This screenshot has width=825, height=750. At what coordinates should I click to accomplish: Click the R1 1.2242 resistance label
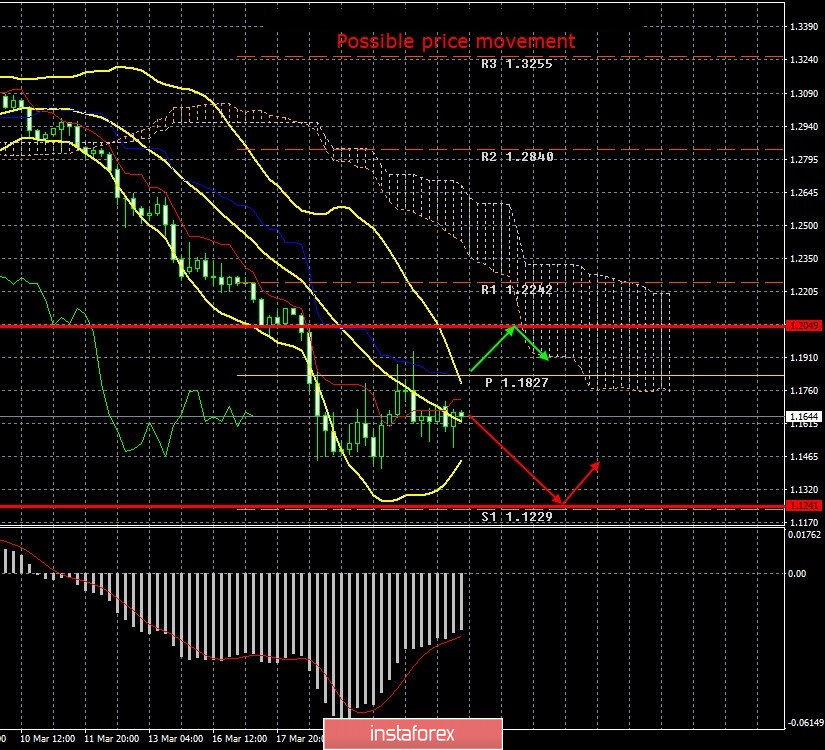517,290
